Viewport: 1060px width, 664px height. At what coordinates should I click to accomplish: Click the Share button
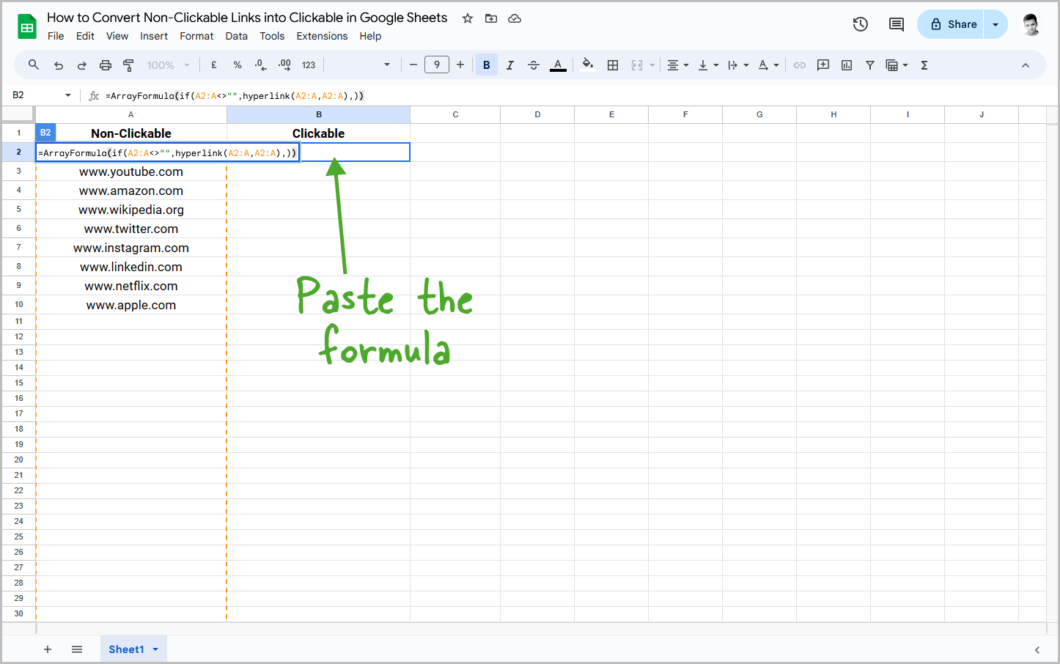(x=950, y=24)
